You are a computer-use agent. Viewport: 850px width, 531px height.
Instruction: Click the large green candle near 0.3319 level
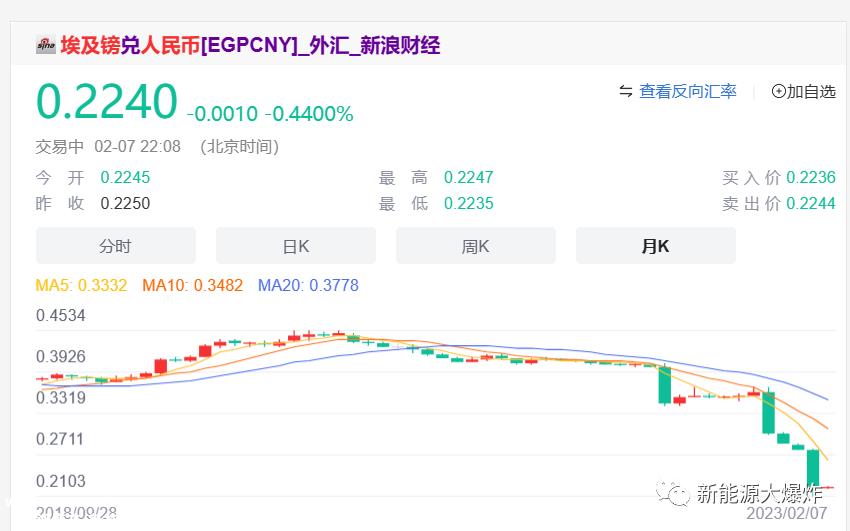tap(665, 385)
